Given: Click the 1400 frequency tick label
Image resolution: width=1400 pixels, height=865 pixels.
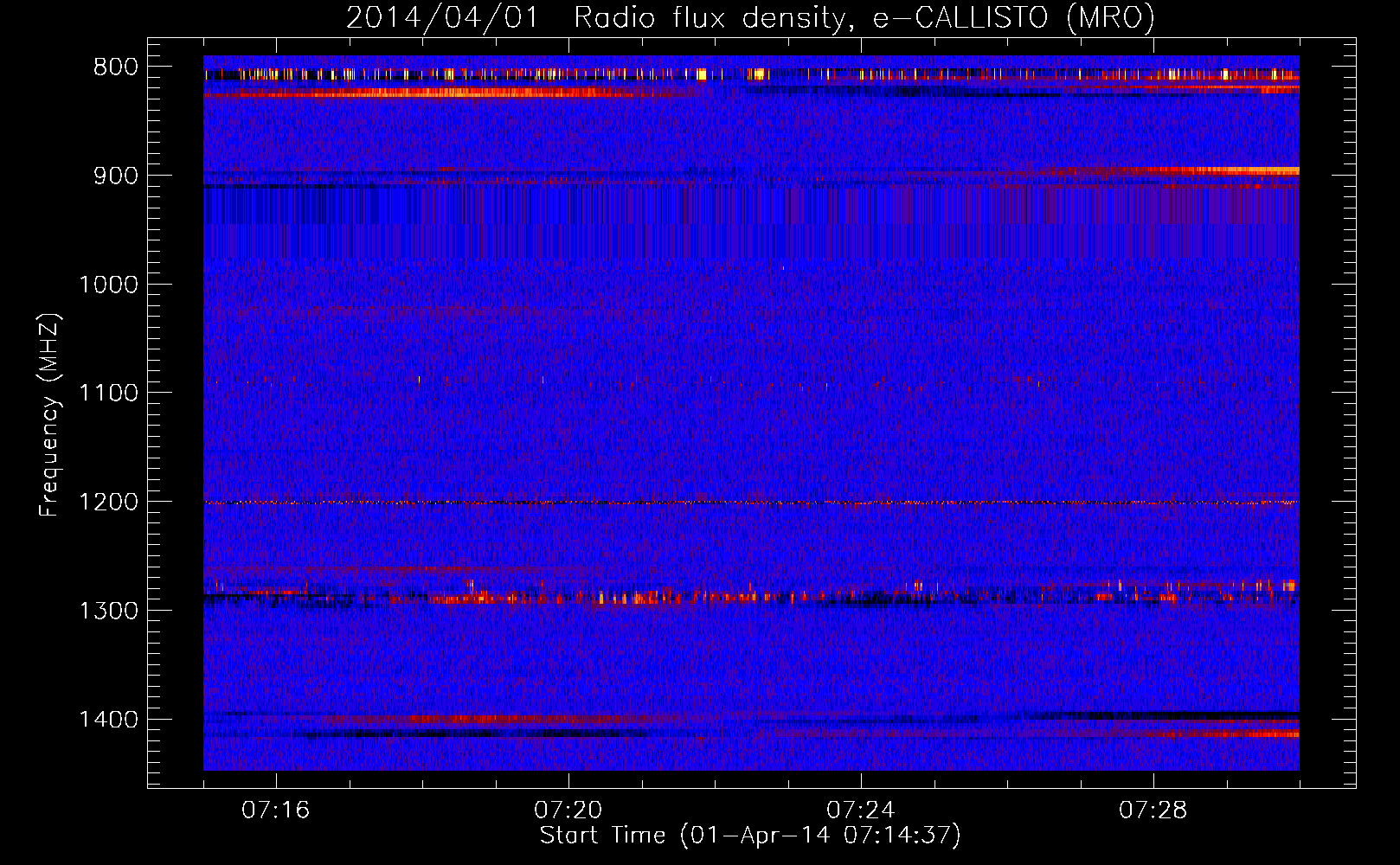Looking at the screenshot, I should click(x=108, y=720).
